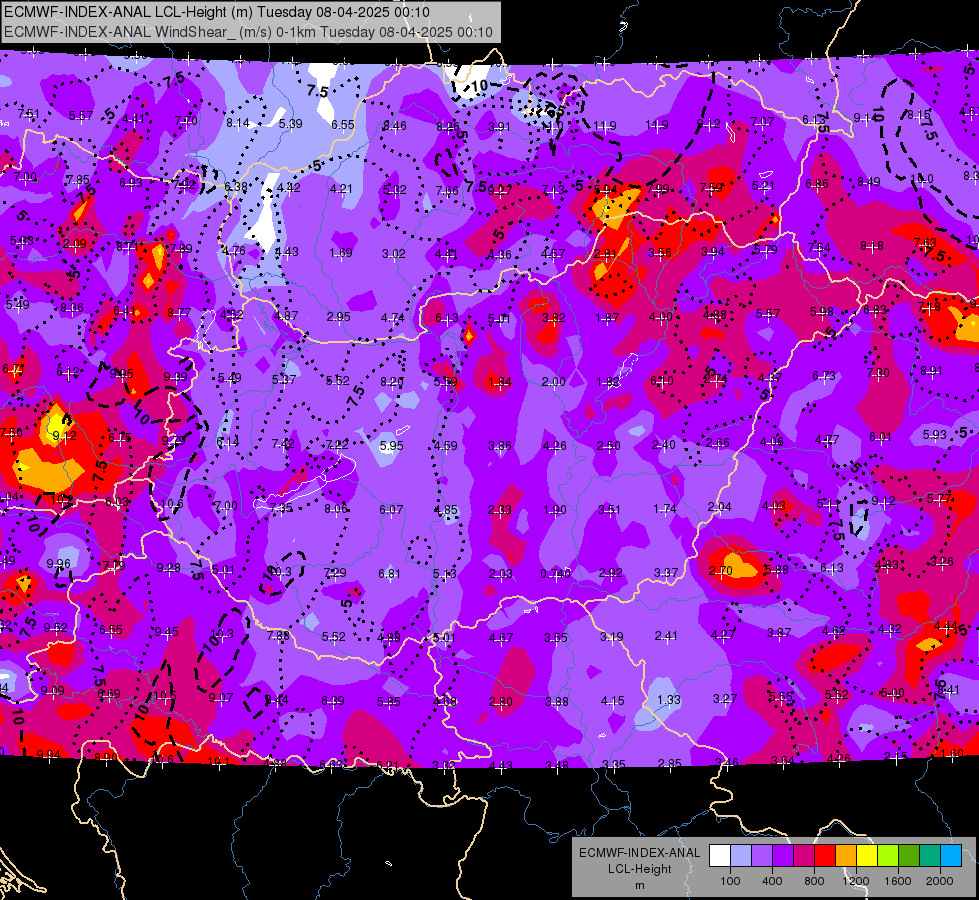Click the legend tick label 2000
The width and height of the screenshot is (979, 900).
point(940,881)
